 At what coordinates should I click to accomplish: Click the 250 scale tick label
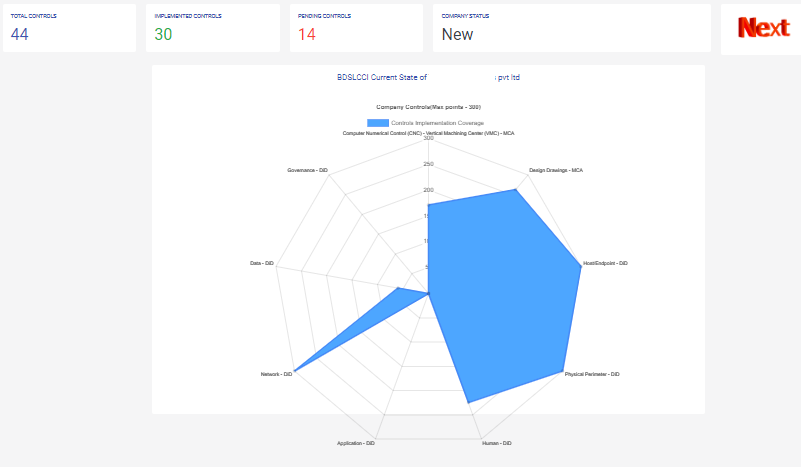point(428,164)
